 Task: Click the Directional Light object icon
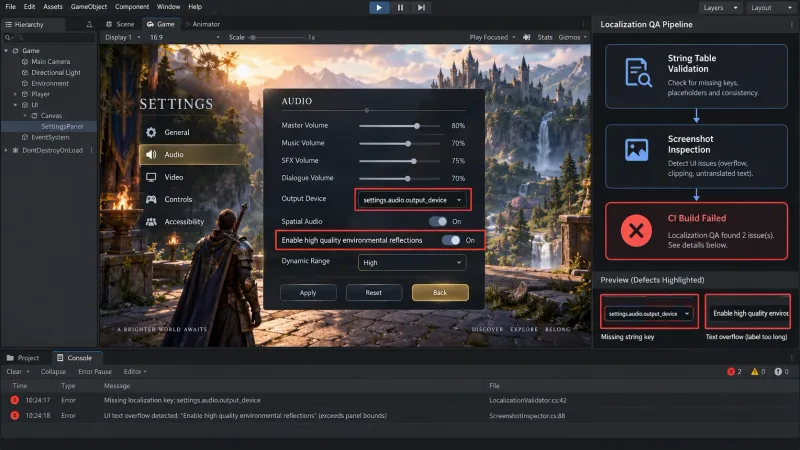pos(24,72)
